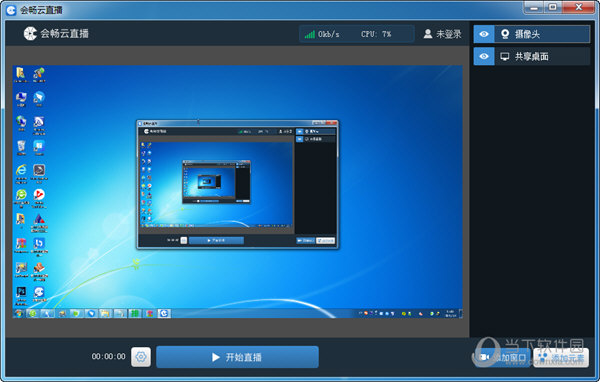
Task: Minimize the 会畅云直播 window
Action: pyautogui.click(x=534, y=7)
